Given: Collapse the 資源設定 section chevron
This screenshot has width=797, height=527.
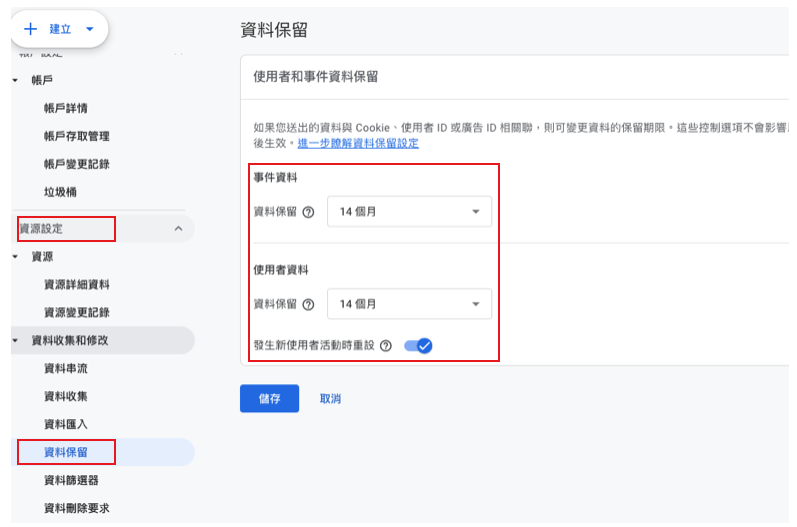Looking at the screenshot, I should (178, 229).
